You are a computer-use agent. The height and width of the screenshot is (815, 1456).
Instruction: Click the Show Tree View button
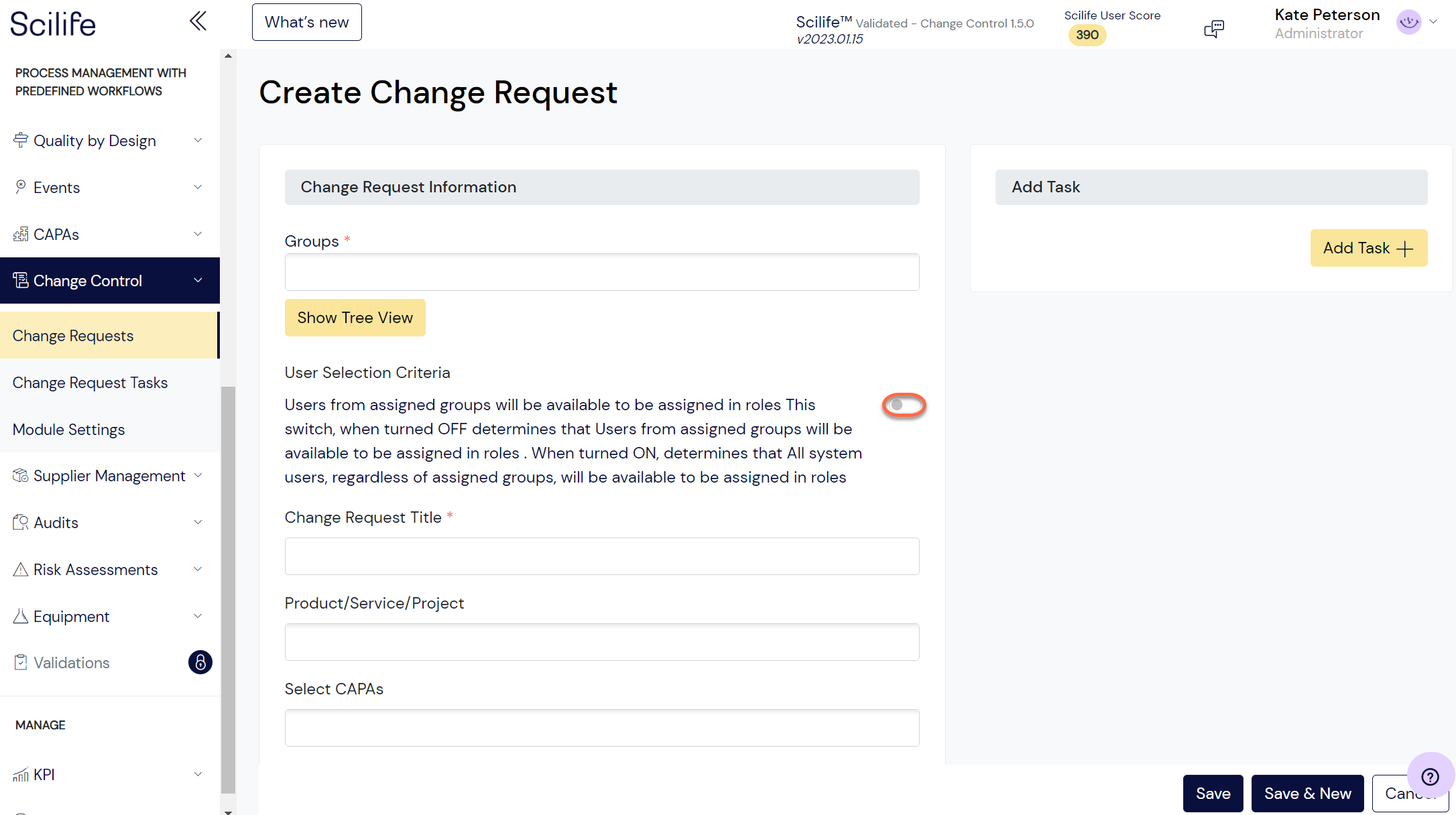pyautogui.click(x=355, y=318)
